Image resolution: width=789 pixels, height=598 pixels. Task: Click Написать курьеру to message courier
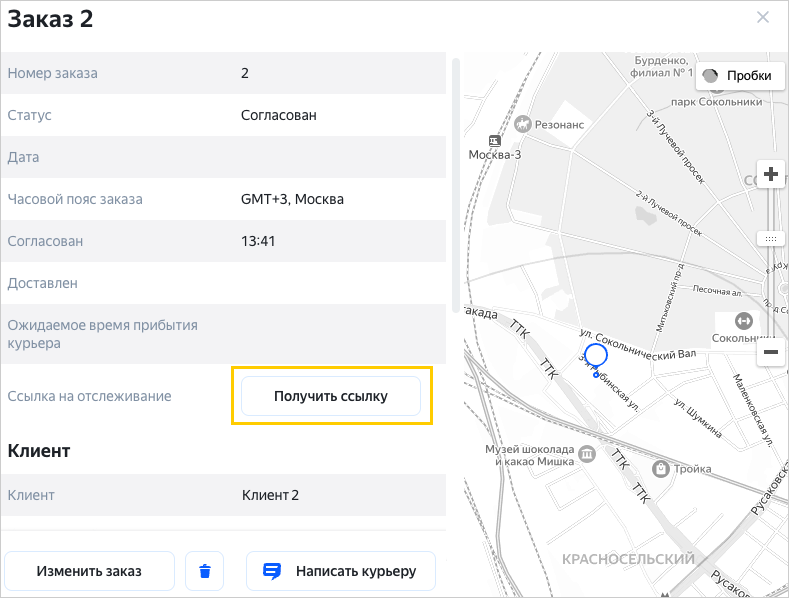point(340,572)
